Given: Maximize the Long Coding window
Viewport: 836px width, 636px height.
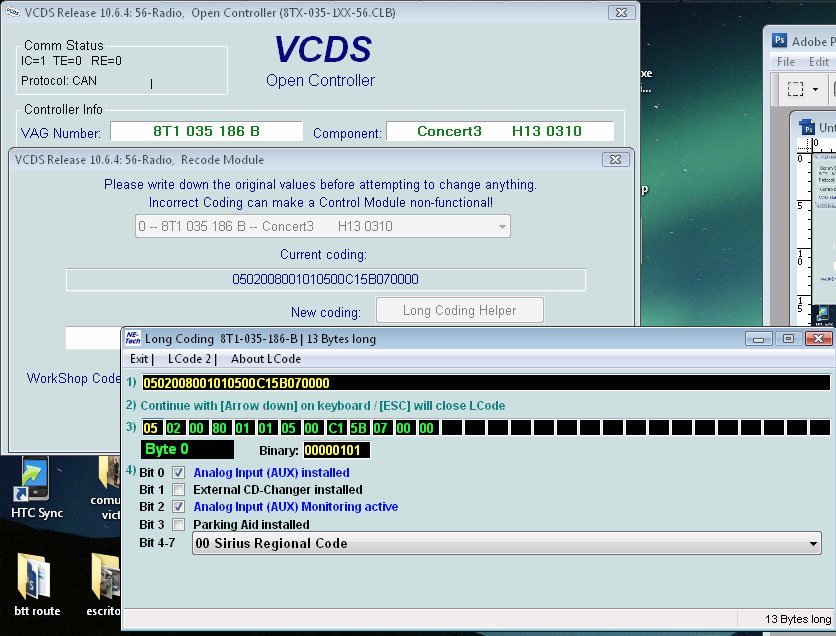Looking at the screenshot, I should click(x=788, y=339).
